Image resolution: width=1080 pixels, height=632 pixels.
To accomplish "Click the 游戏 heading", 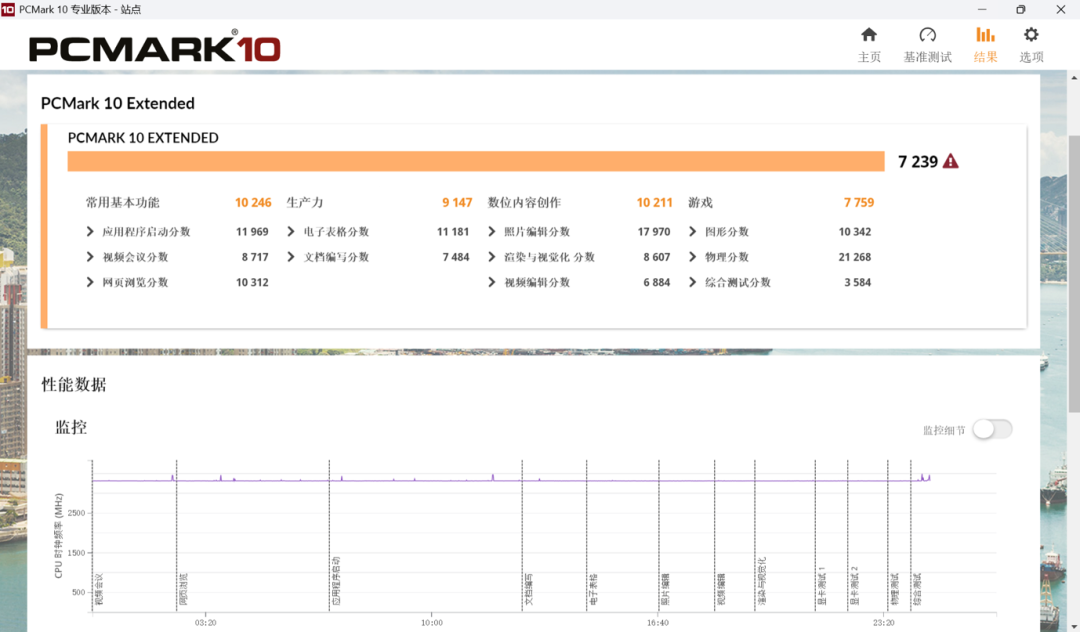I will pyautogui.click(x=700, y=202).
